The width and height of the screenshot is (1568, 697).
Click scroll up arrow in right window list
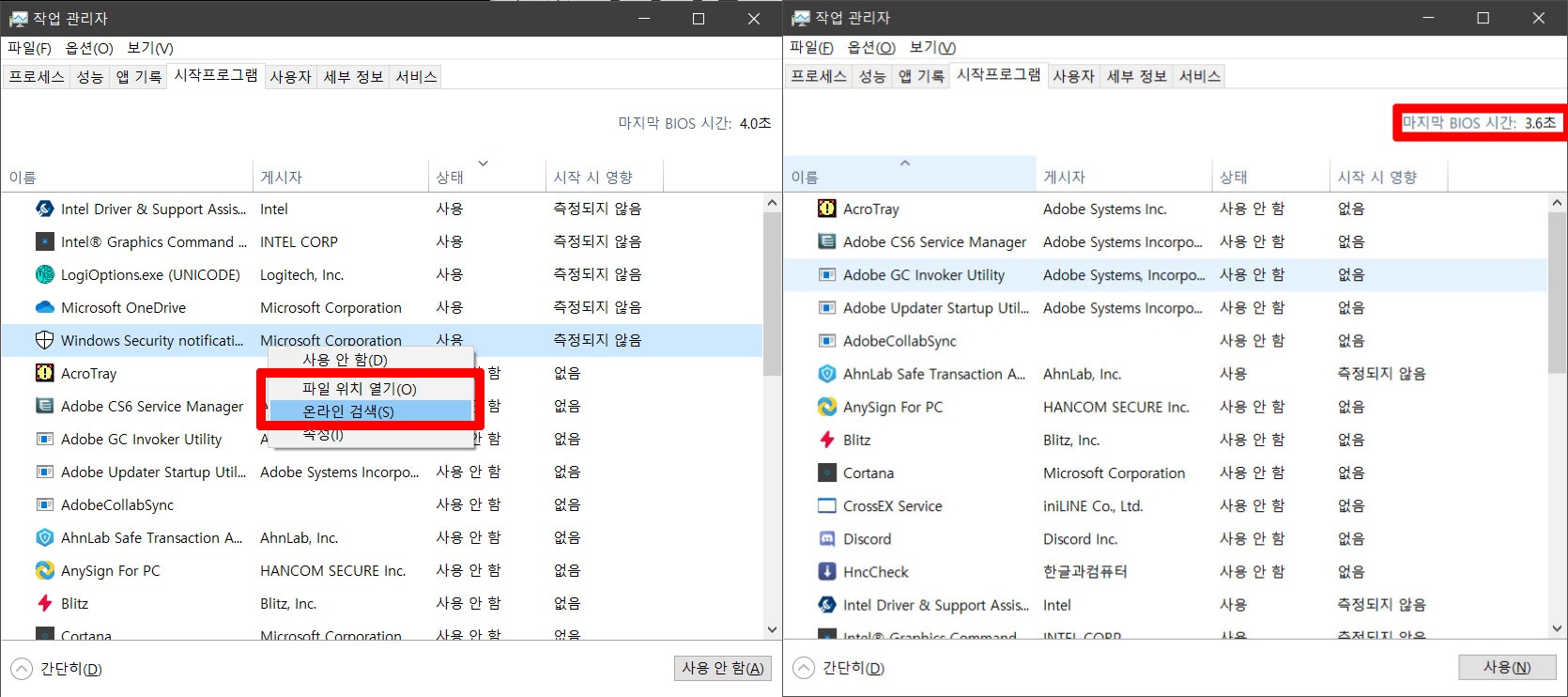[x=1557, y=203]
